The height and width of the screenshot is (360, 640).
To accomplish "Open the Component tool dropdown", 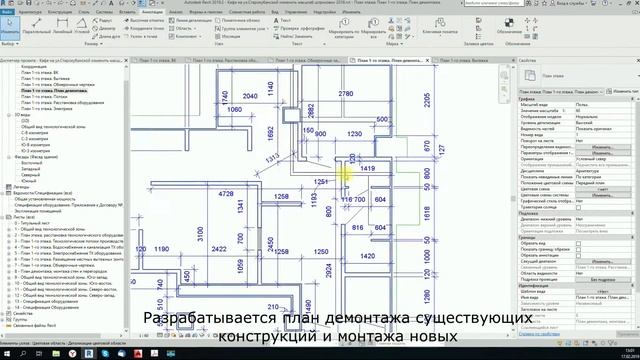I will 200,37.
